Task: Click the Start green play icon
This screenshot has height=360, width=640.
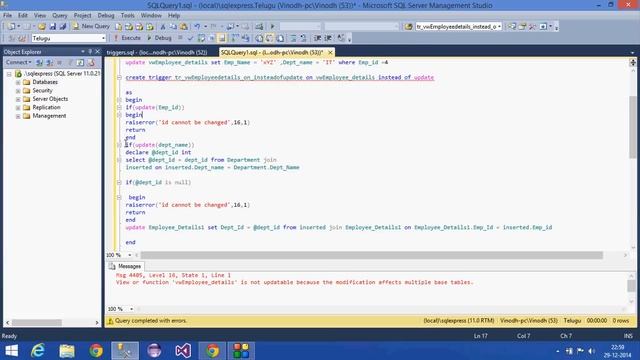Action: pos(273,27)
